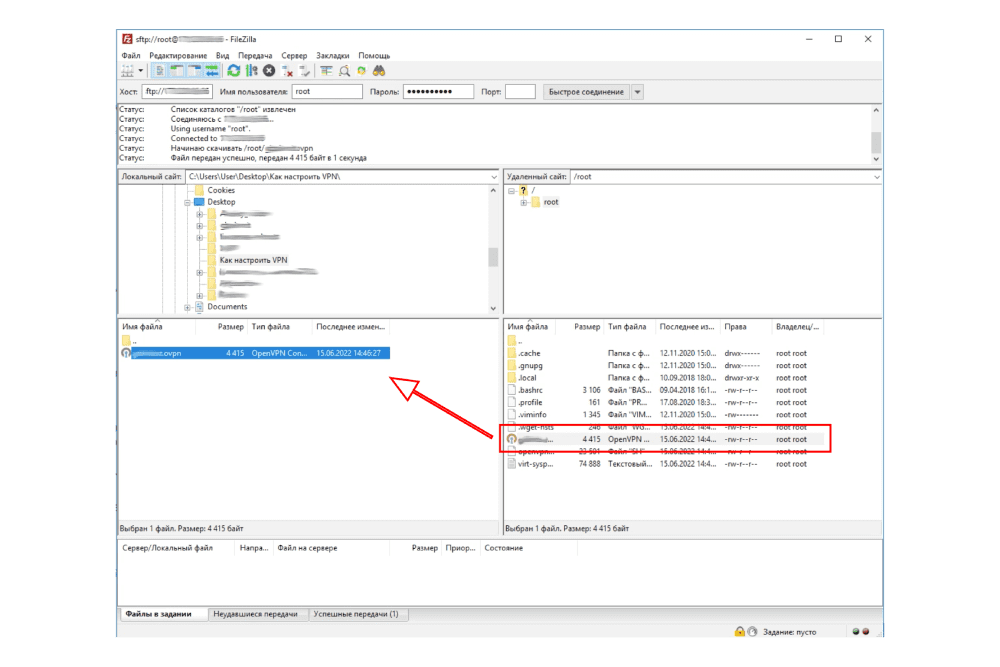
Task: Open the Сервер menu
Action: point(294,55)
